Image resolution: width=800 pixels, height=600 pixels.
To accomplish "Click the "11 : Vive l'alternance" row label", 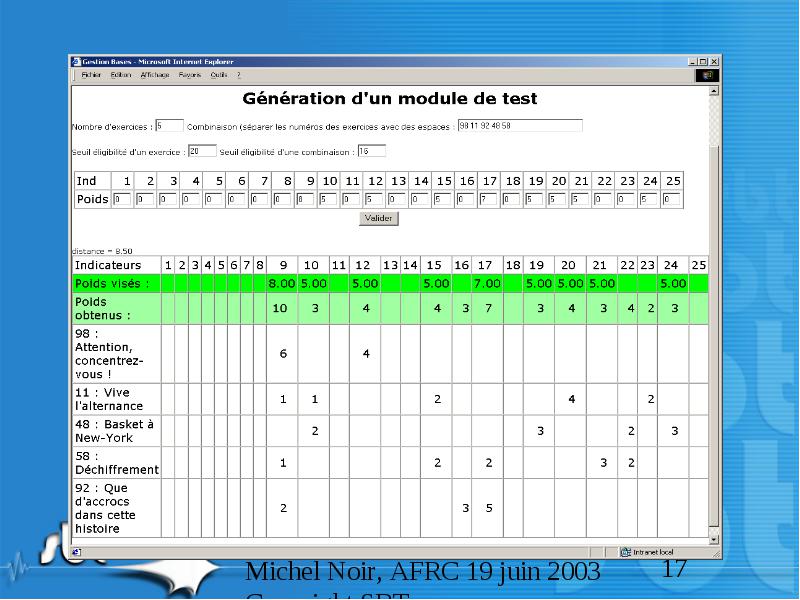I will [x=109, y=399].
